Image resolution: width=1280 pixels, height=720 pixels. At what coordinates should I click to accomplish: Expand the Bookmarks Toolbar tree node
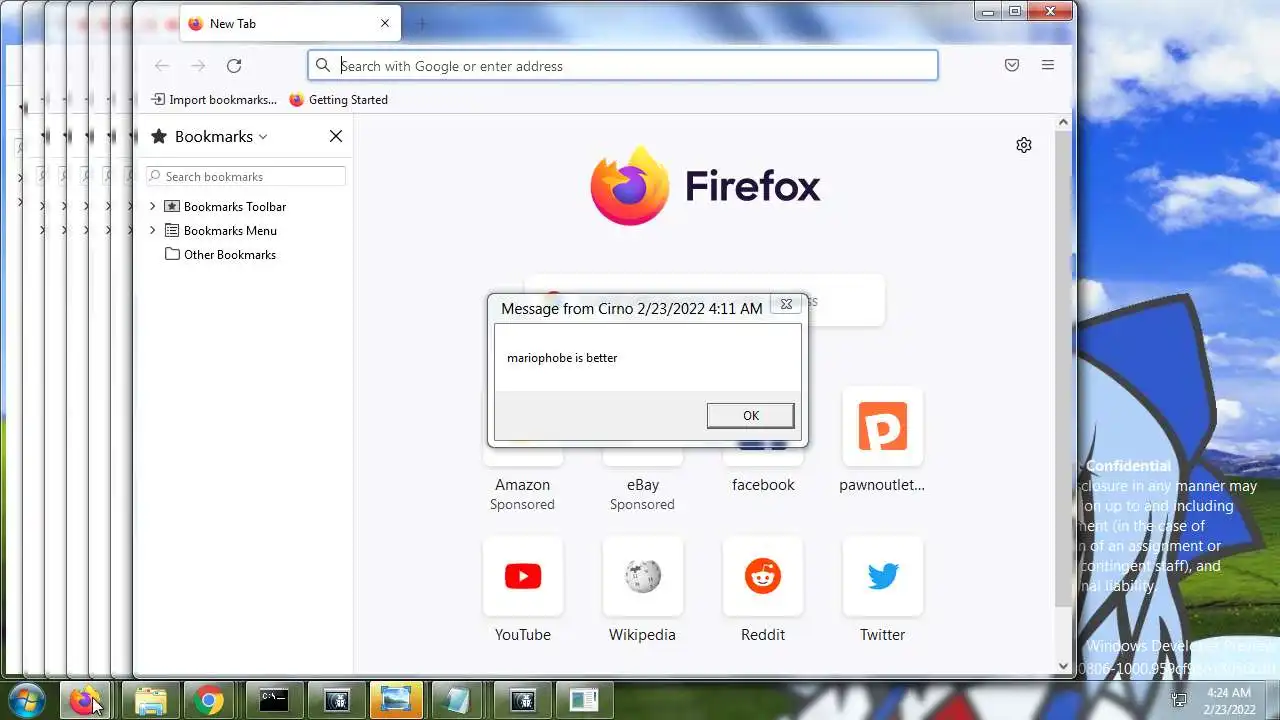tap(153, 206)
